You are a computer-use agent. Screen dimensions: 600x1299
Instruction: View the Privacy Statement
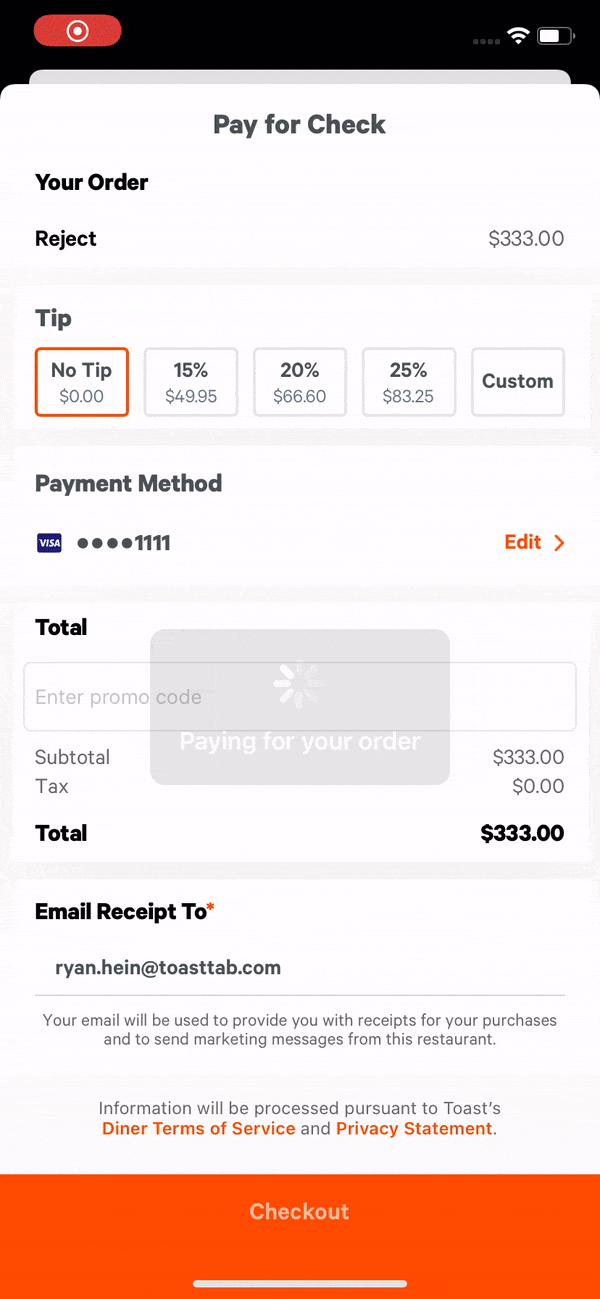point(412,1128)
